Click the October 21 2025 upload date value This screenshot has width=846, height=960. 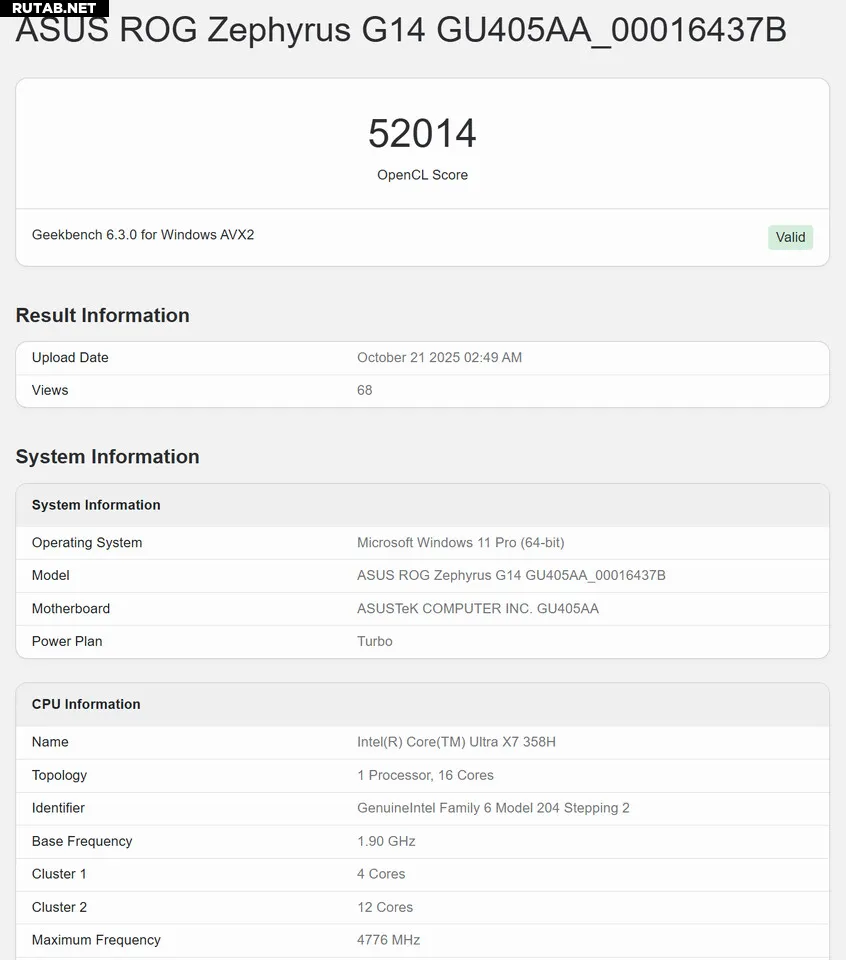439,358
